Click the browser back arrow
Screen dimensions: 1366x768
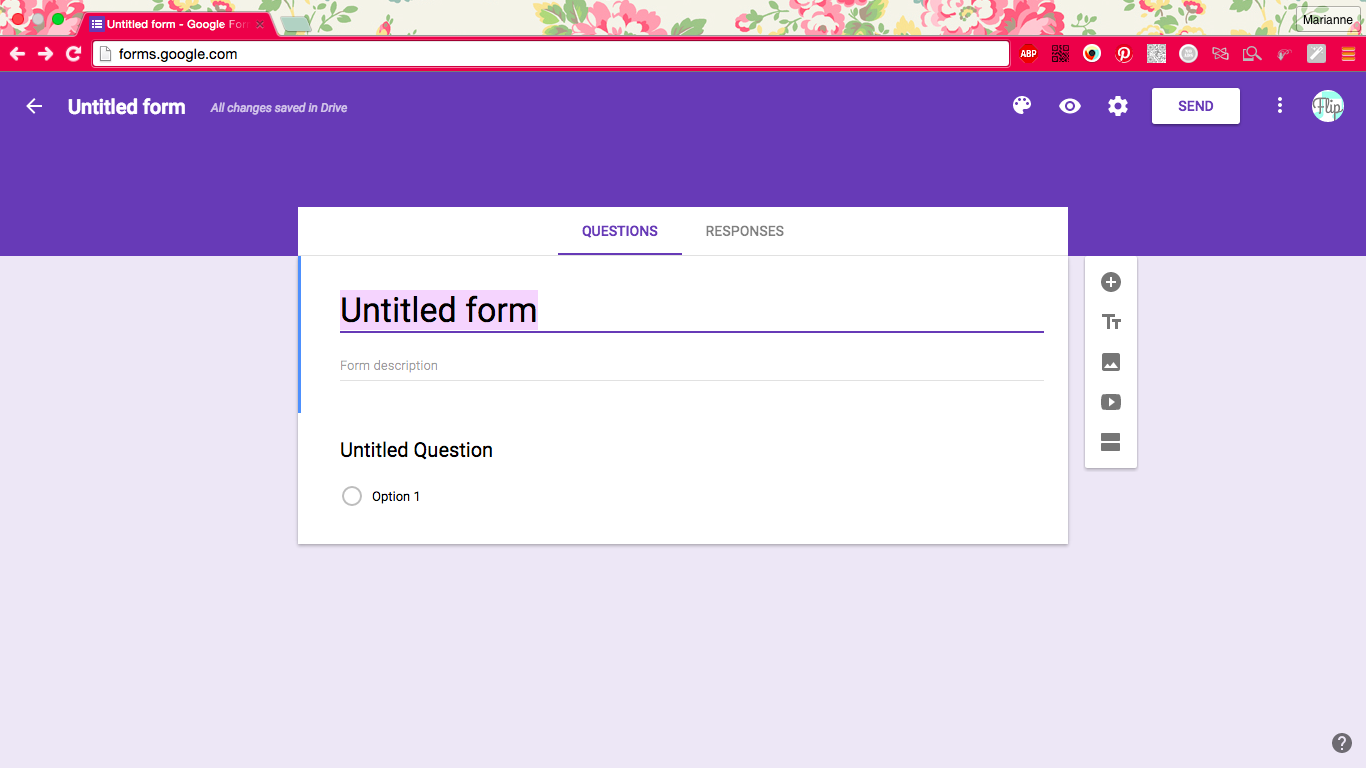(17, 54)
